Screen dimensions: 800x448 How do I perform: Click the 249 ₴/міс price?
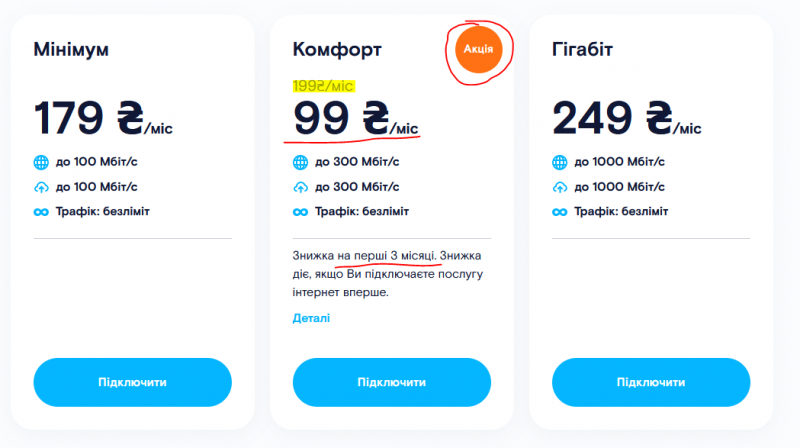626,118
